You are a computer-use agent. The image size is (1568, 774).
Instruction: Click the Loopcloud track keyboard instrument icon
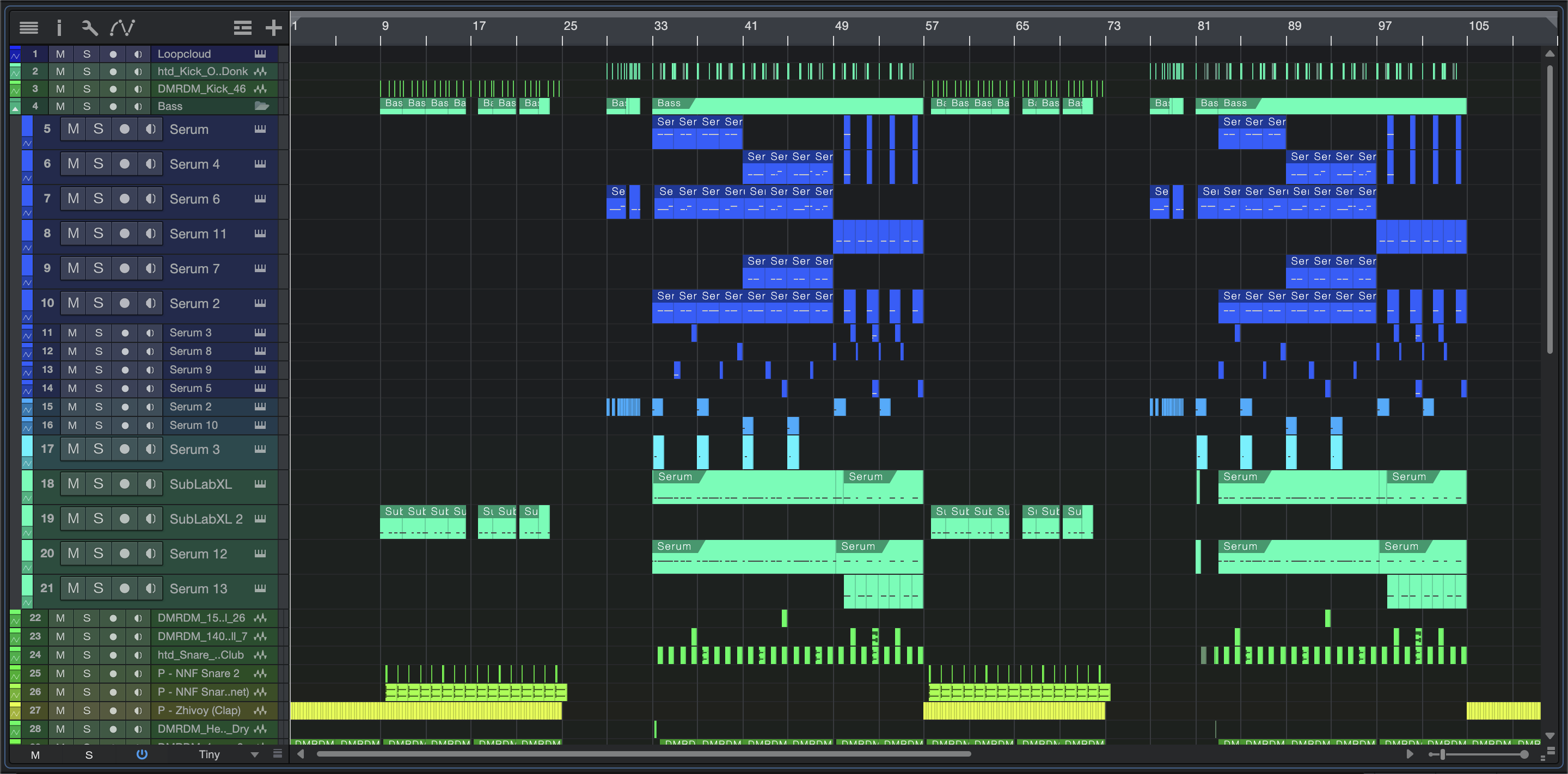(x=261, y=53)
